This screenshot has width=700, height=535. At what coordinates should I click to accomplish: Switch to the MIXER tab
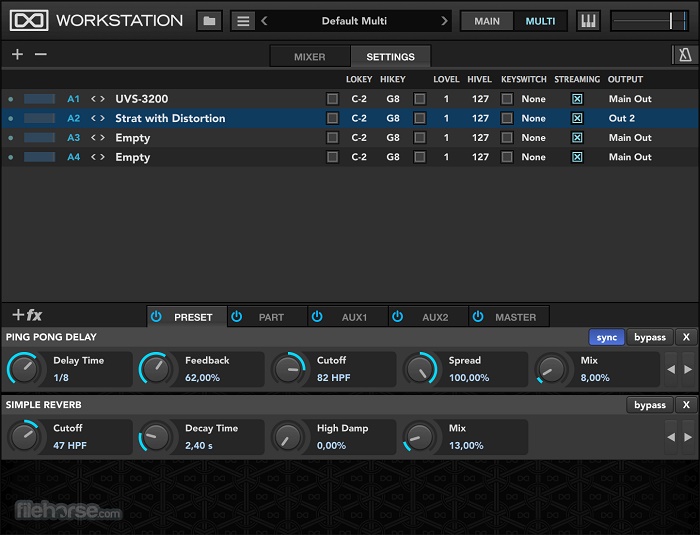click(x=309, y=57)
